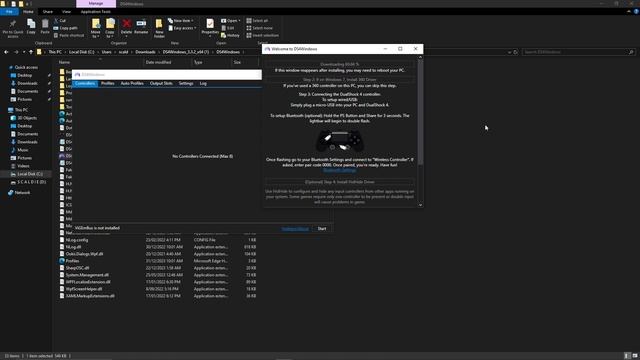Open the Open dropdown in the ribbon
The height and width of the screenshot is (360, 640).
[x=231, y=20]
